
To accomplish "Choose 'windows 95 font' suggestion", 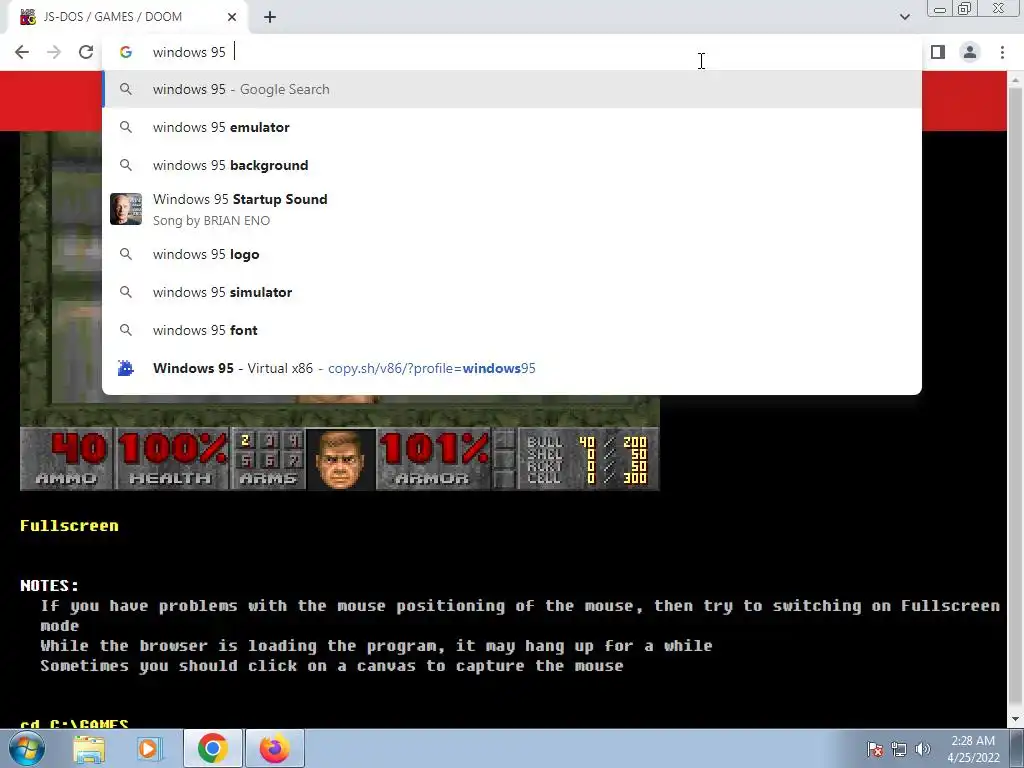I will click(512, 330).
